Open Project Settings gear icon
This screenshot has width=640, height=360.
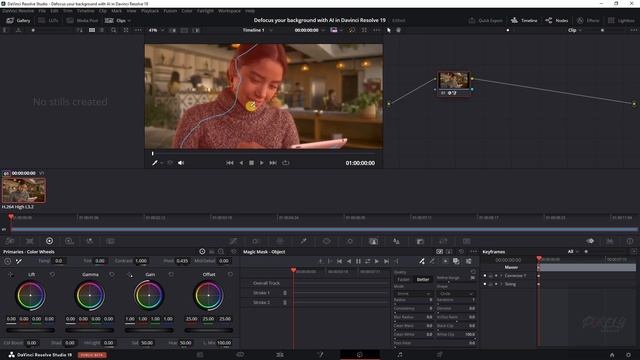coord(629,355)
